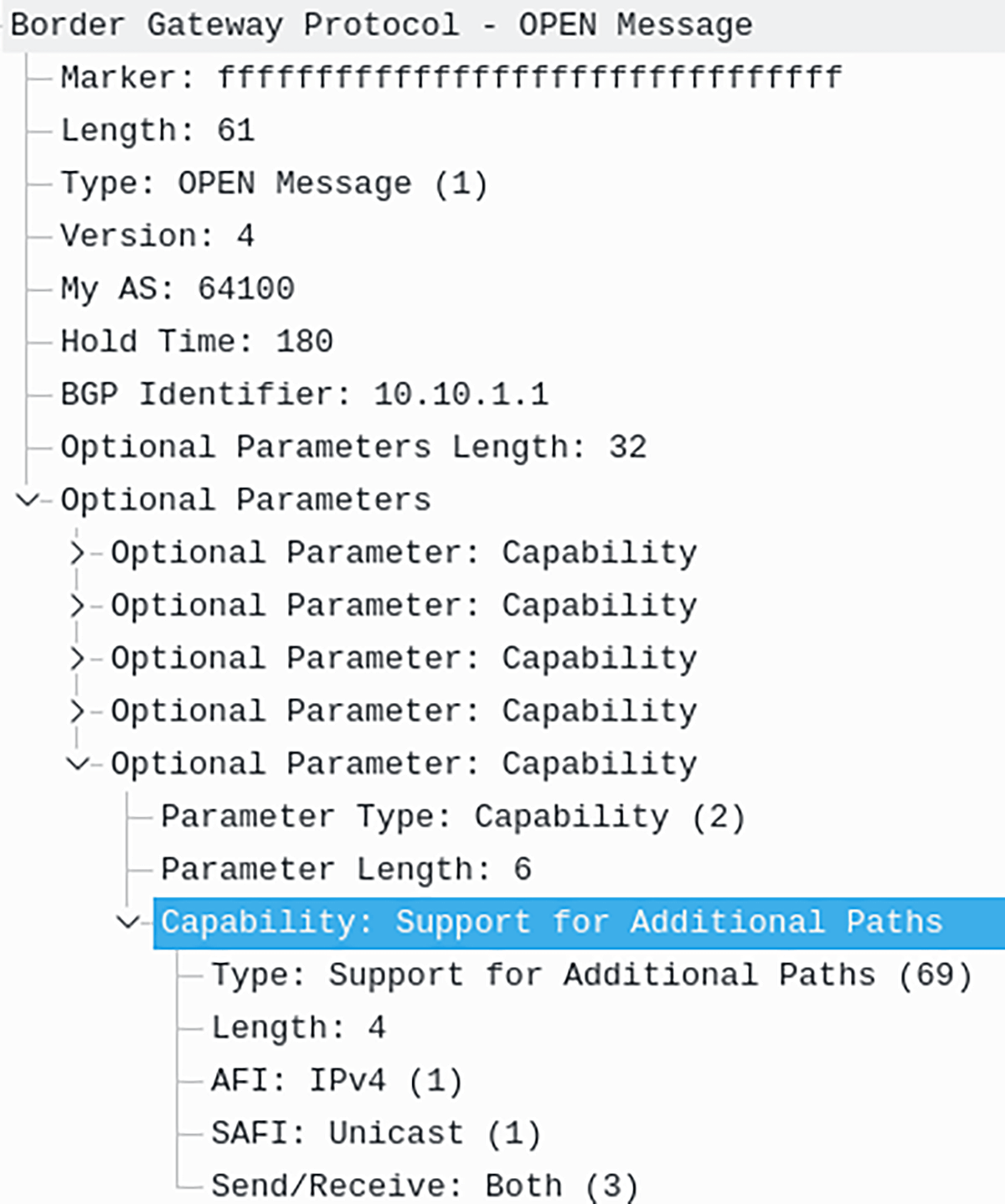
Task: Select the Hold Time: 180 row
Action: click(197, 341)
